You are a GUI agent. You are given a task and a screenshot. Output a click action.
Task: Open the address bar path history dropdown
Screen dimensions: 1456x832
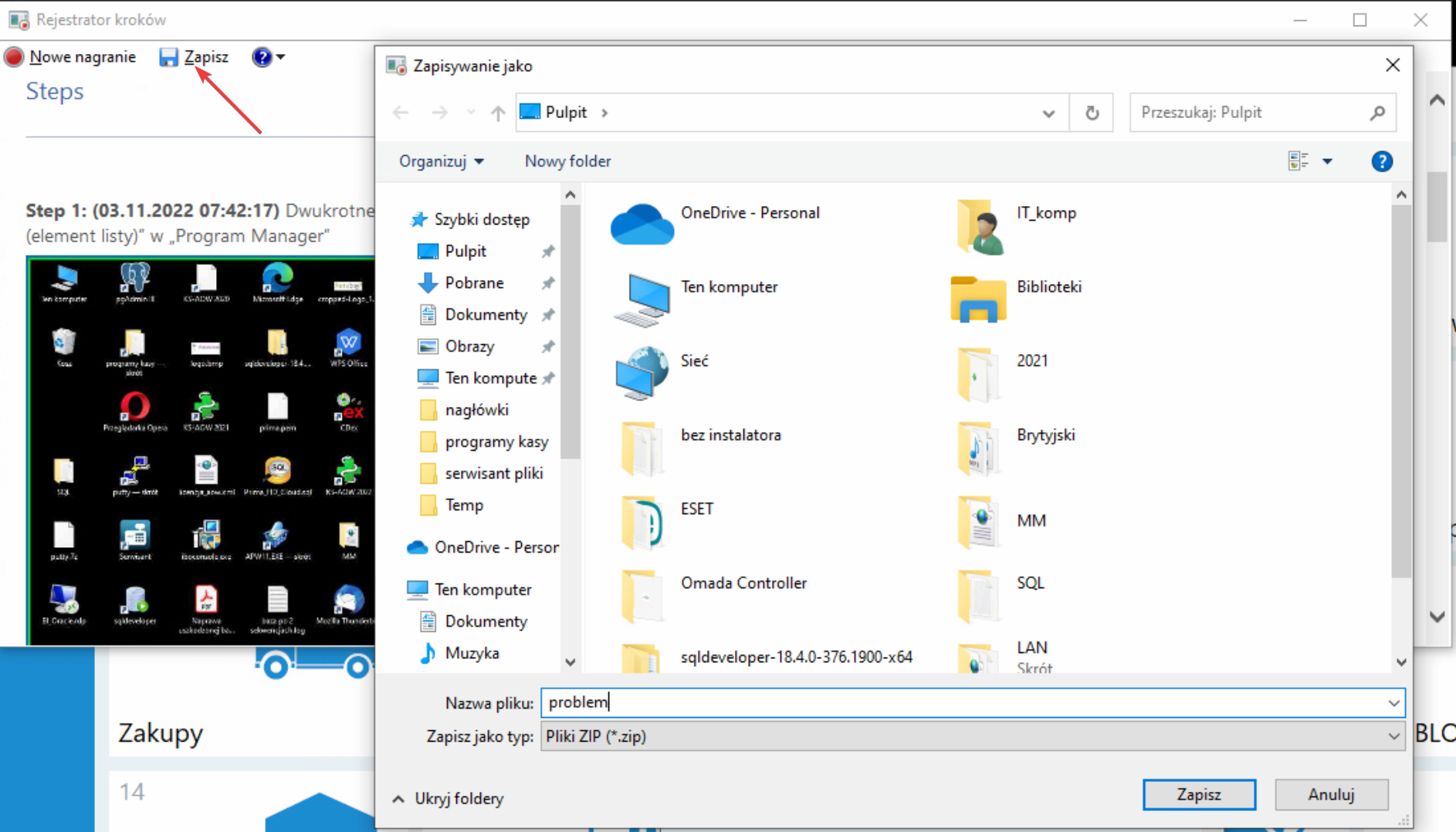pos(1048,113)
